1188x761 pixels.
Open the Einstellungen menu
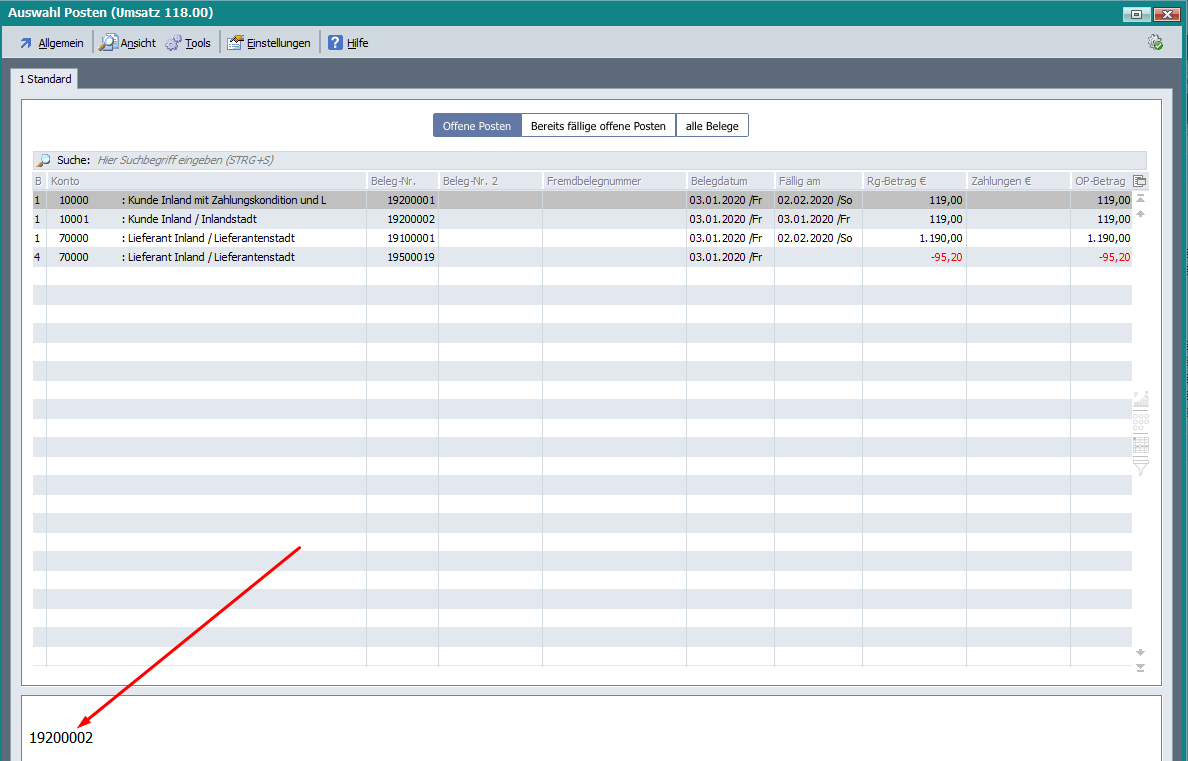click(269, 43)
